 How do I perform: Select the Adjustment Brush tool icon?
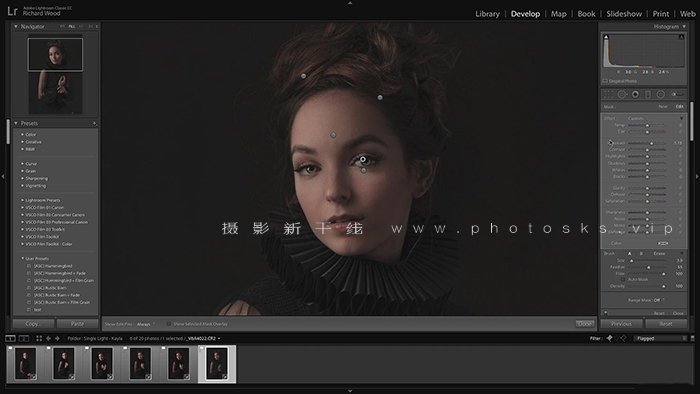point(677,94)
